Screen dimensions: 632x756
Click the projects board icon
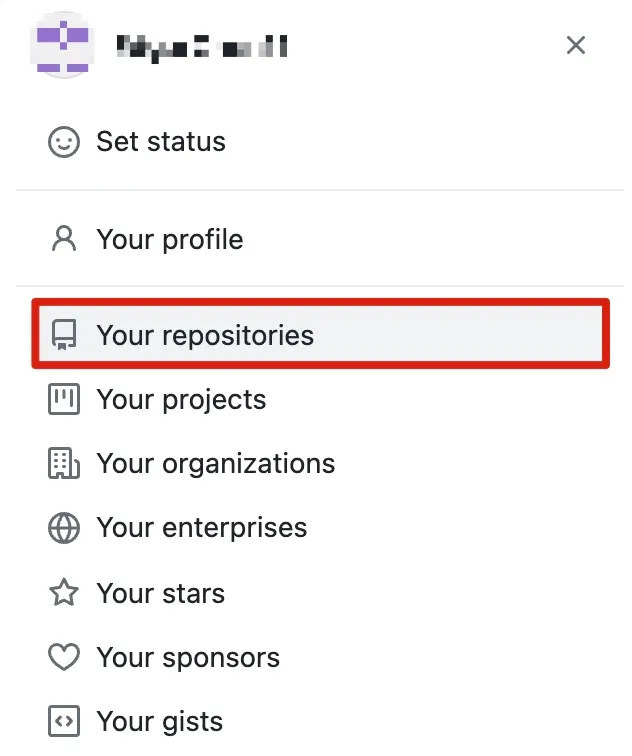pyautogui.click(x=64, y=400)
